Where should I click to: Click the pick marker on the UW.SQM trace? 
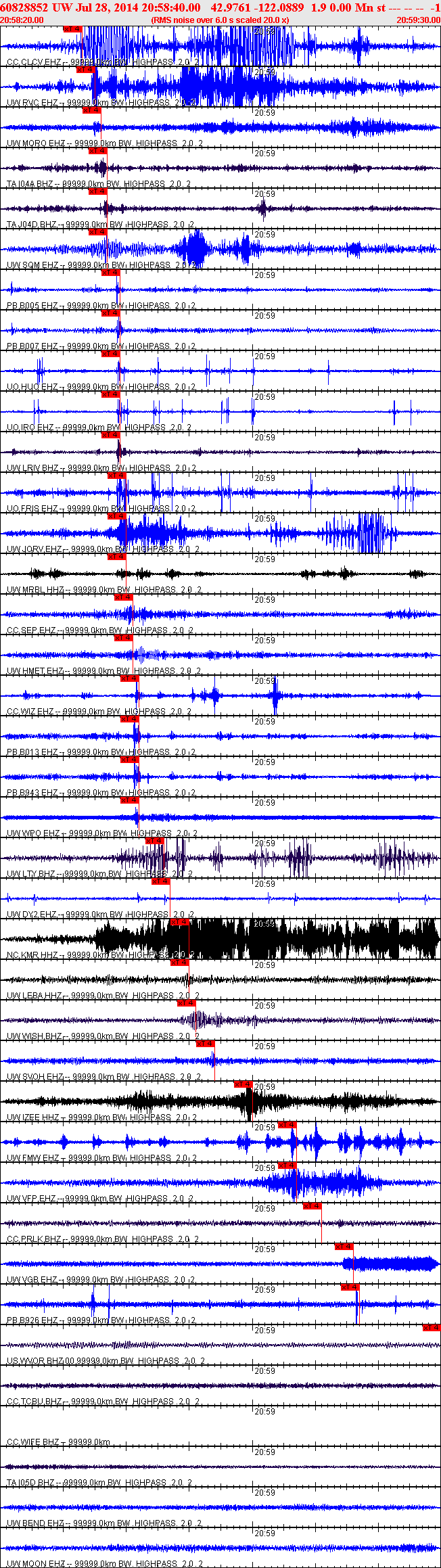click(98, 232)
